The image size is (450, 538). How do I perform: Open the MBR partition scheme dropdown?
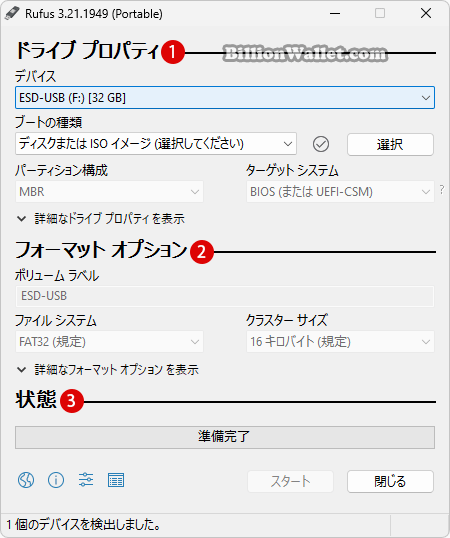click(x=109, y=191)
